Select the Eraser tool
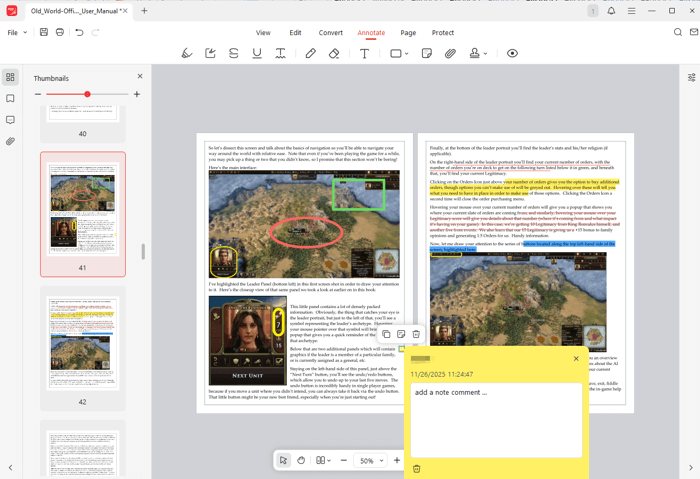The width and height of the screenshot is (700, 479). (334, 54)
